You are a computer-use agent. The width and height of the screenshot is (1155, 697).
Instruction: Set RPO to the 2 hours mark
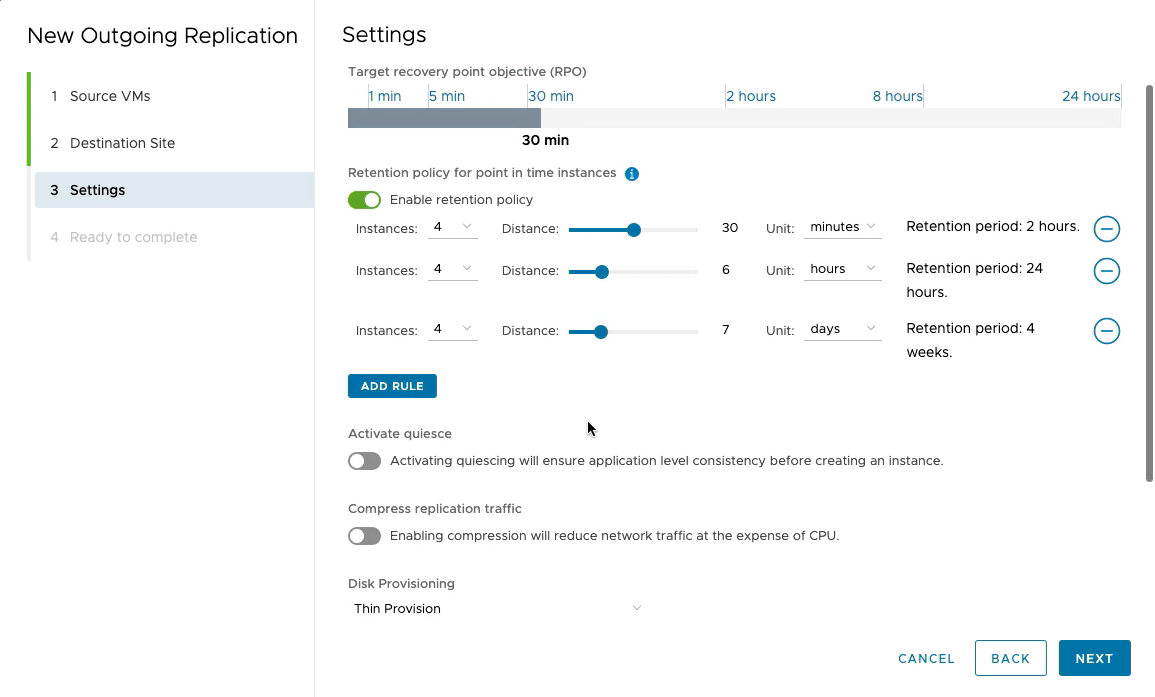tap(726, 118)
